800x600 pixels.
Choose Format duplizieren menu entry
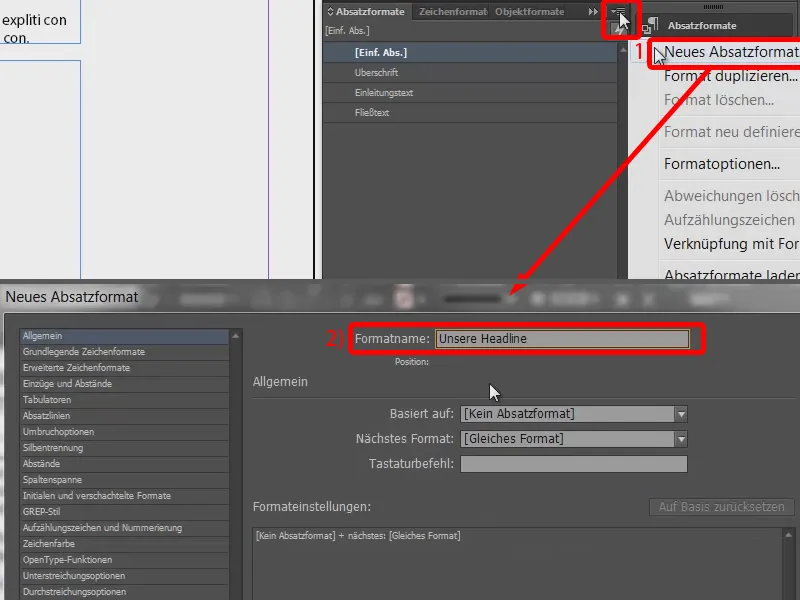pyautogui.click(x=731, y=76)
